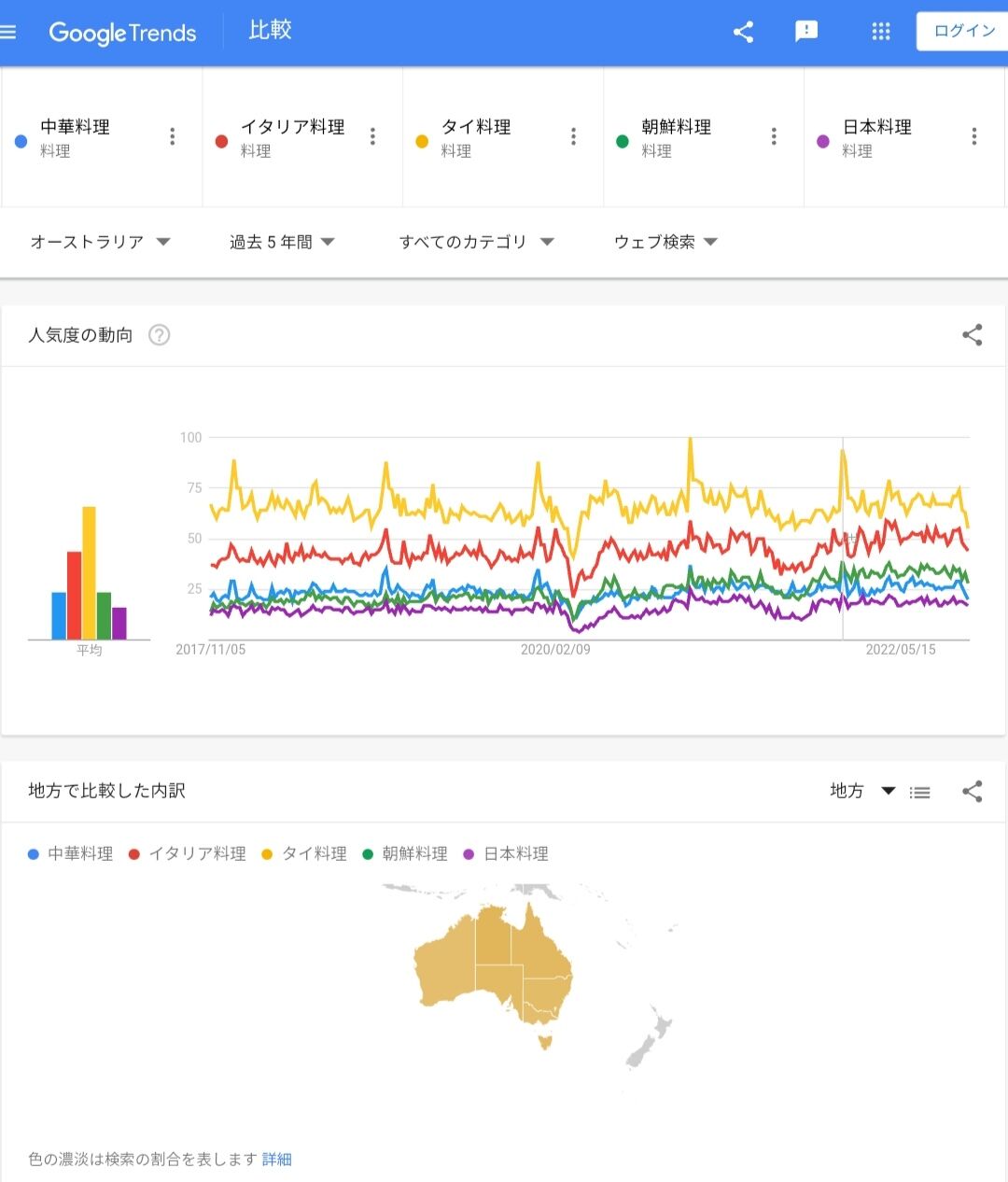Open the 過去 5 年間 time range dropdown
Viewport: 1008px width, 1182px height.
[x=282, y=242]
